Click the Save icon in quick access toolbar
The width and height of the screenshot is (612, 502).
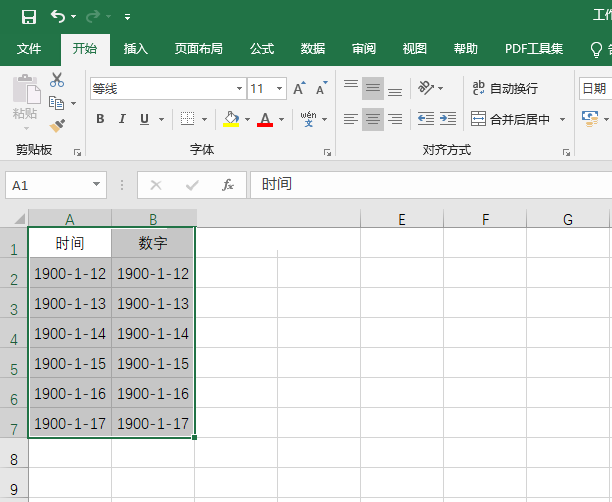(x=29, y=17)
